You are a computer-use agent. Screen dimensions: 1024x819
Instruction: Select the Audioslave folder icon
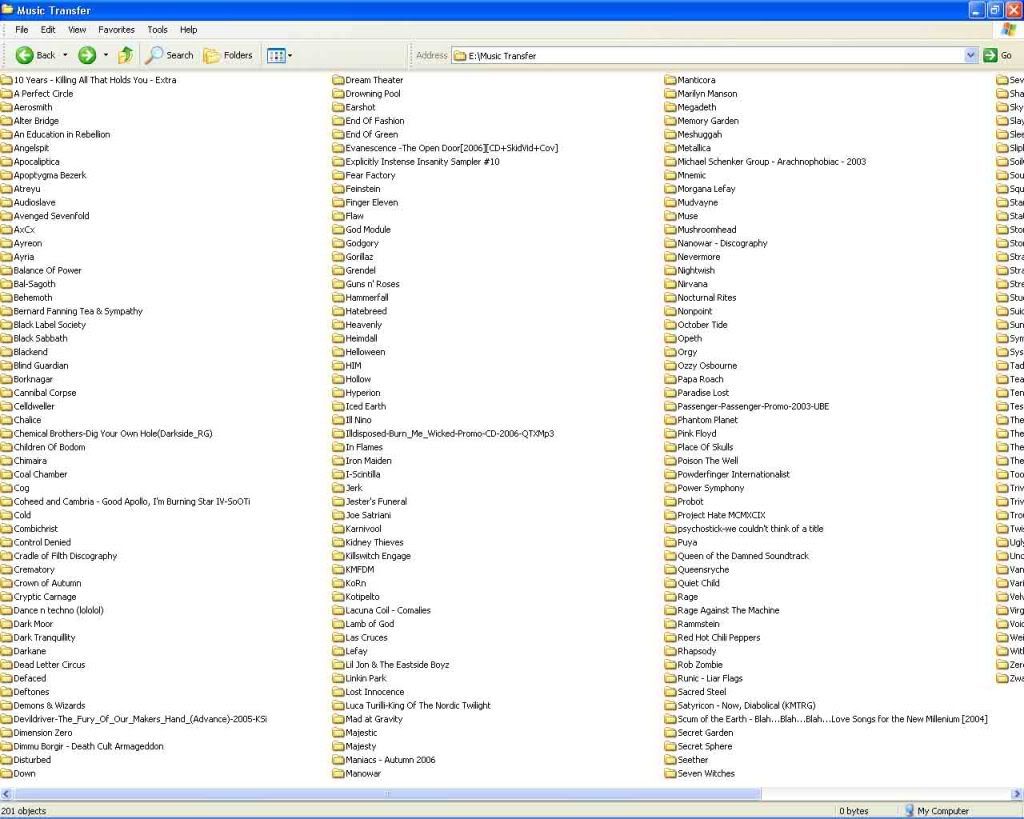[7, 202]
